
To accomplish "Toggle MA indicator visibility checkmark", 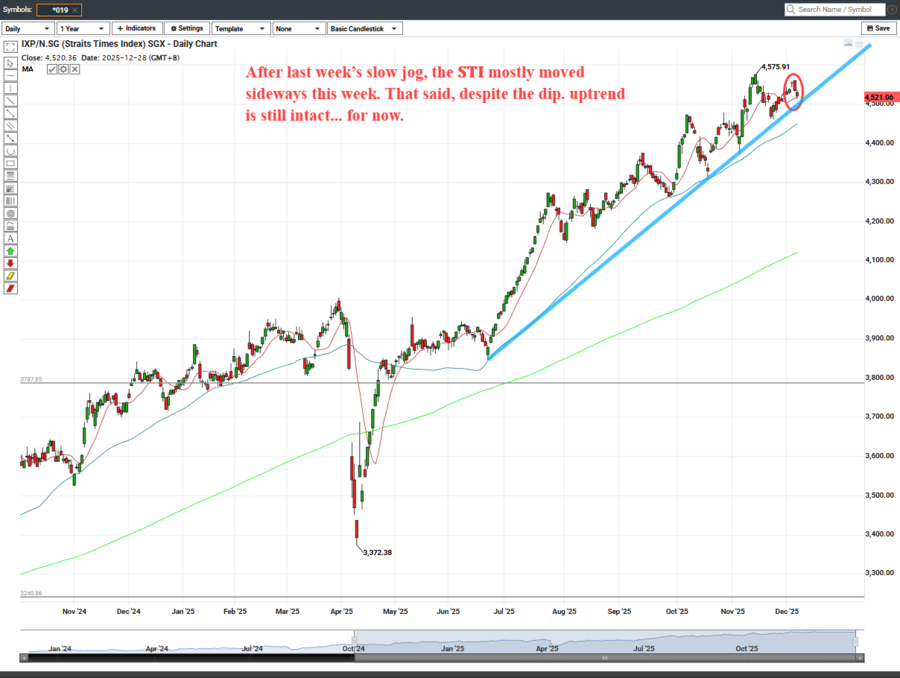I will [52, 69].
